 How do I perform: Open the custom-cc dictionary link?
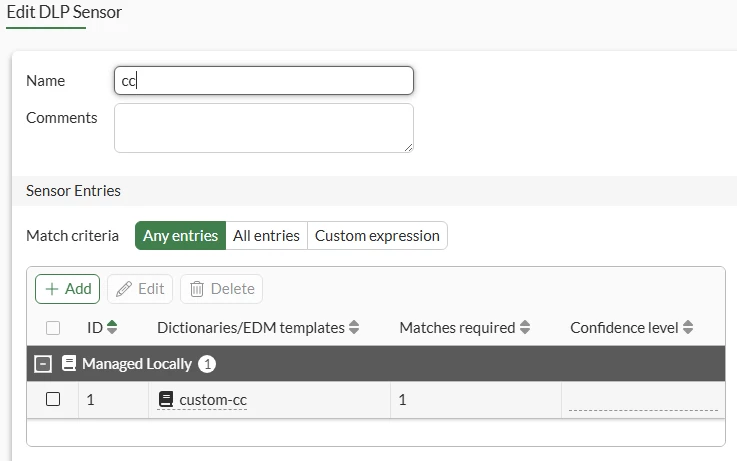tap(213, 400)
